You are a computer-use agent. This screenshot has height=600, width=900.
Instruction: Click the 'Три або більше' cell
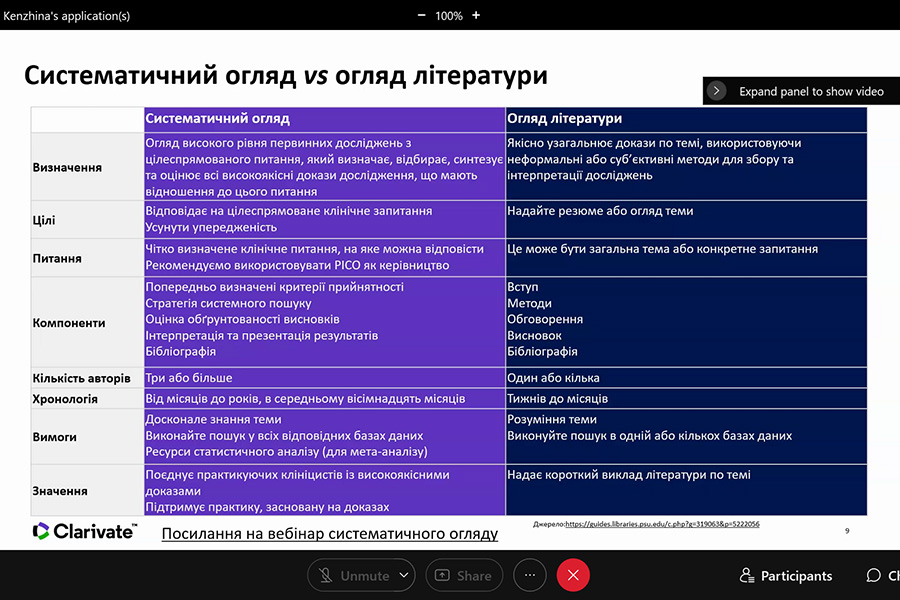(324, 378)
